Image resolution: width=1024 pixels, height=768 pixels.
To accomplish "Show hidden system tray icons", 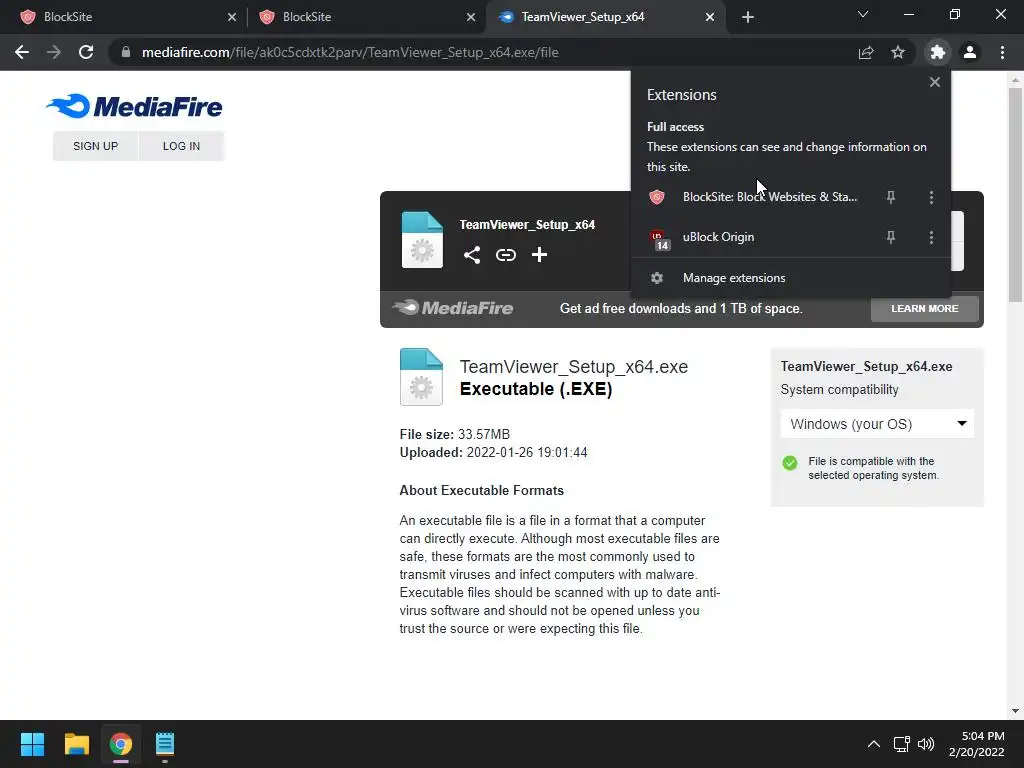I will coord(874,744).
